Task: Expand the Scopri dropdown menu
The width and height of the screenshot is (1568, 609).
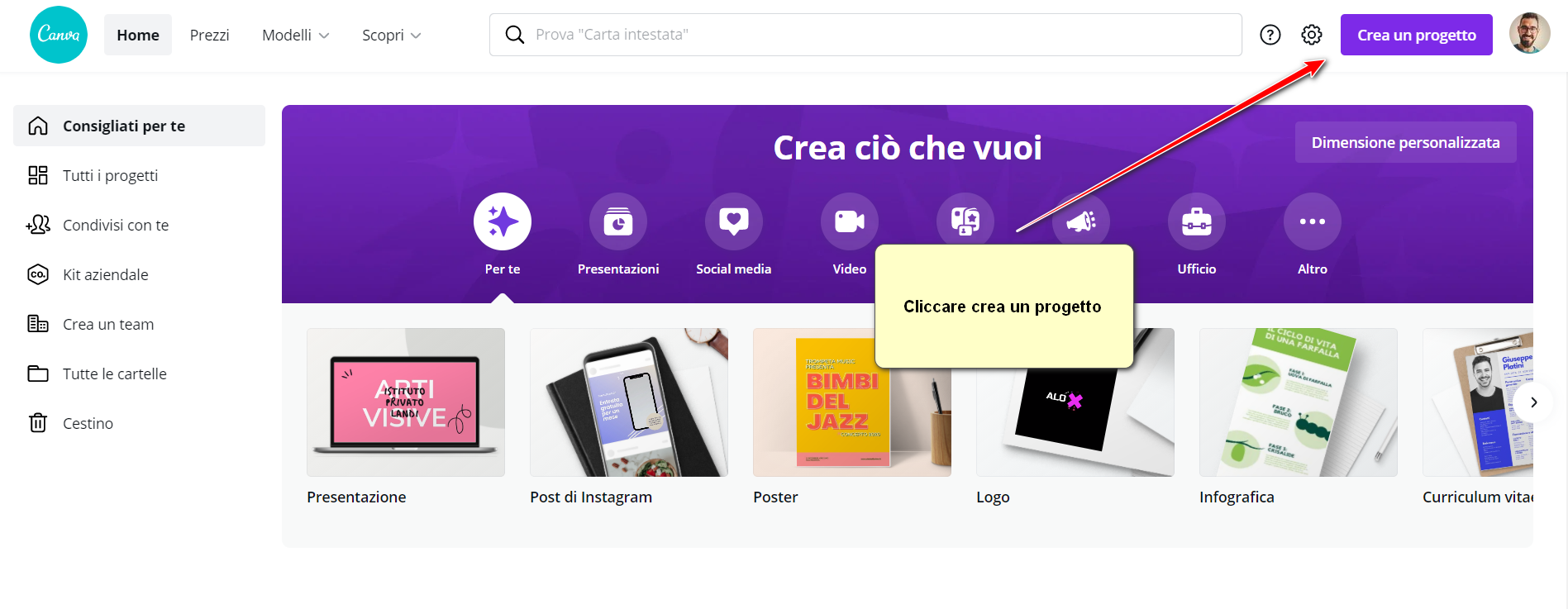Action: (392, 35)
